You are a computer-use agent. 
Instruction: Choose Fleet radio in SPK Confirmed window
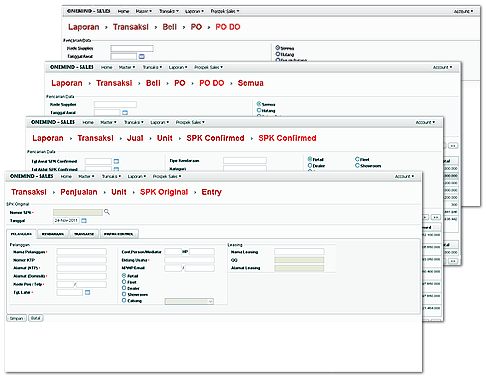click(x=357, y=159)
